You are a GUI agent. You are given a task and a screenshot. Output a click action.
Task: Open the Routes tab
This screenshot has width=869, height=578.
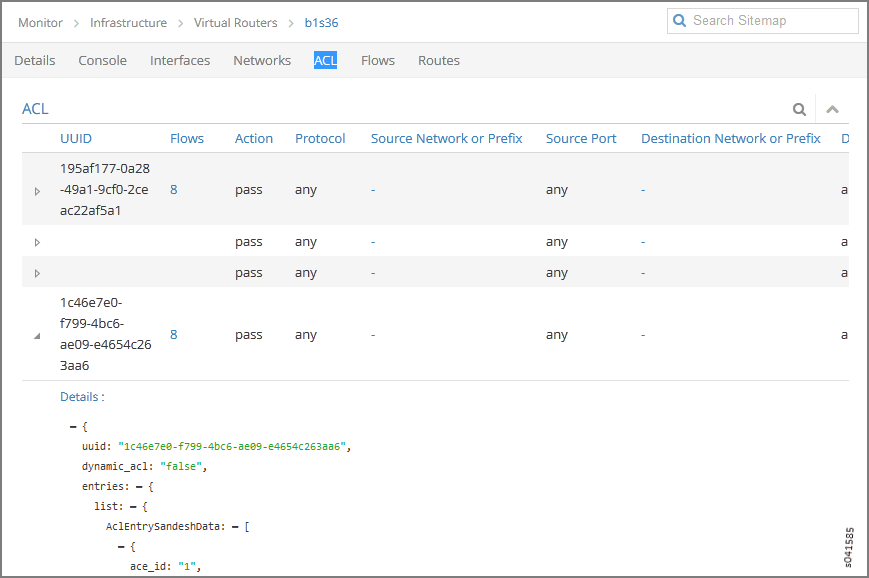439,61
